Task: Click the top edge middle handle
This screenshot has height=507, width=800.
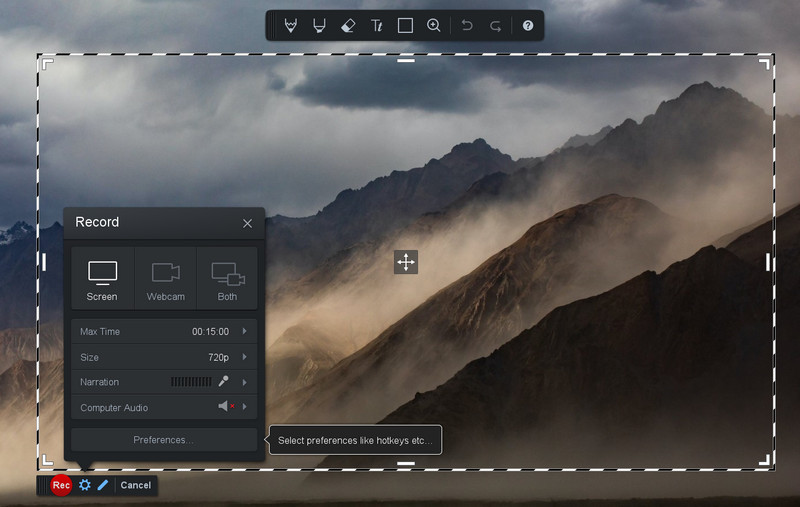Action: pyautogui.click(x=406, y=61)
